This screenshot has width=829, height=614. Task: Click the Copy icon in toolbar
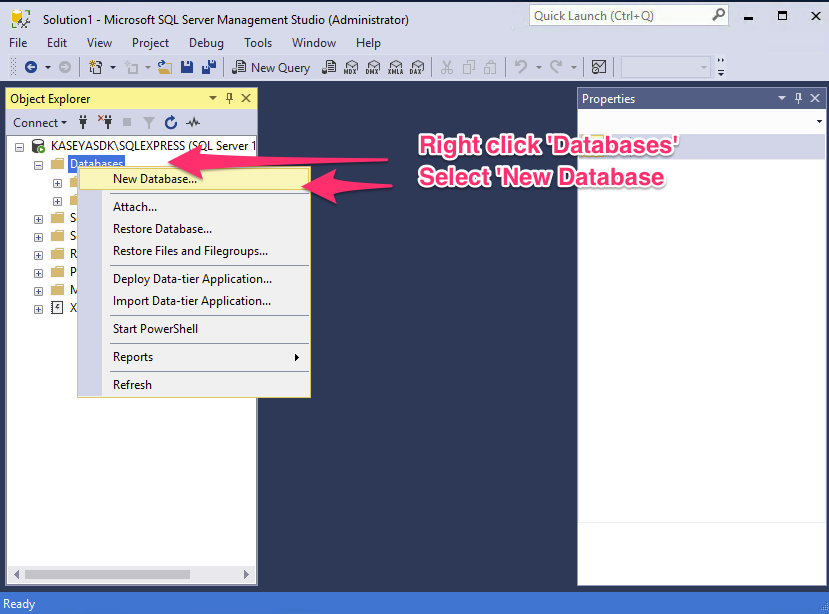click(469, 67)
